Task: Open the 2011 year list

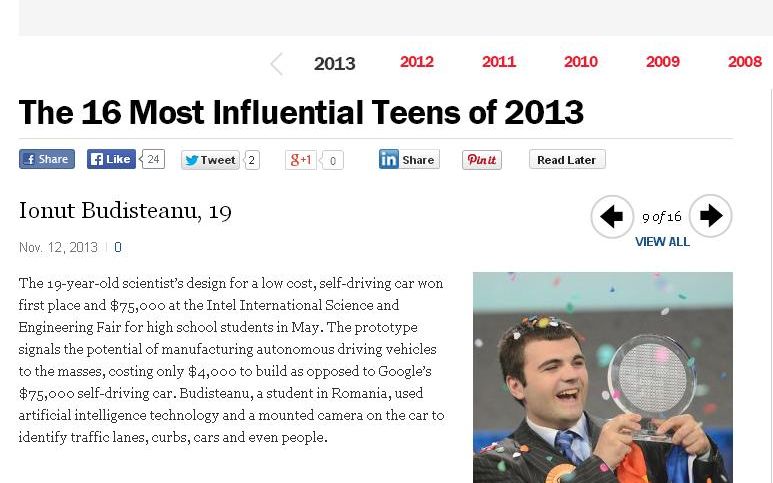Action: 498,62
